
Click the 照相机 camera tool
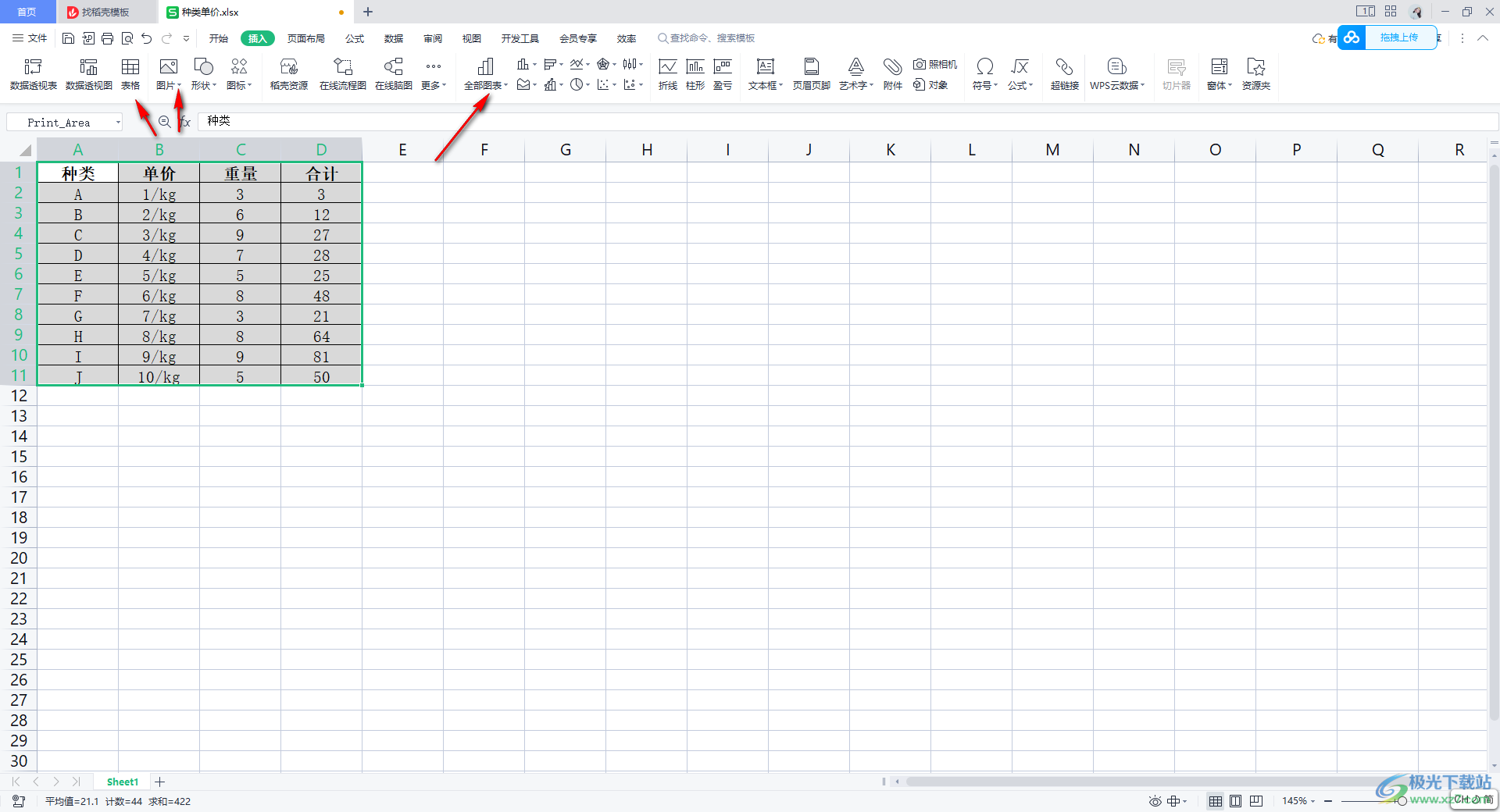(x=935, y=64)
